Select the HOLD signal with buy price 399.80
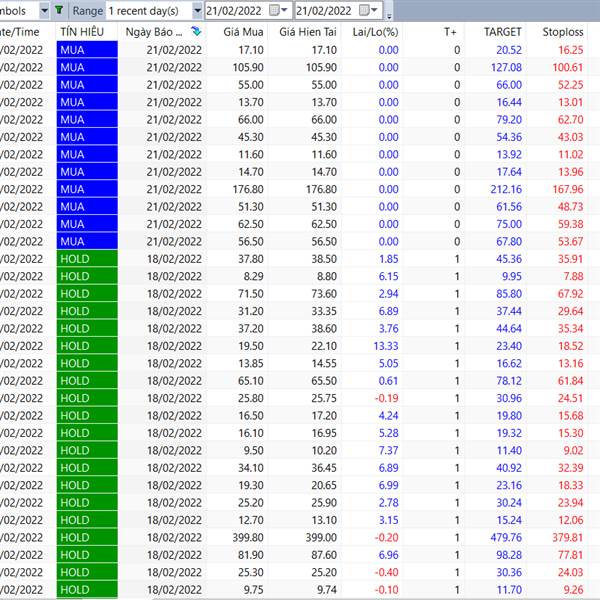The image size is (600, 600). [x=87, y=537]
